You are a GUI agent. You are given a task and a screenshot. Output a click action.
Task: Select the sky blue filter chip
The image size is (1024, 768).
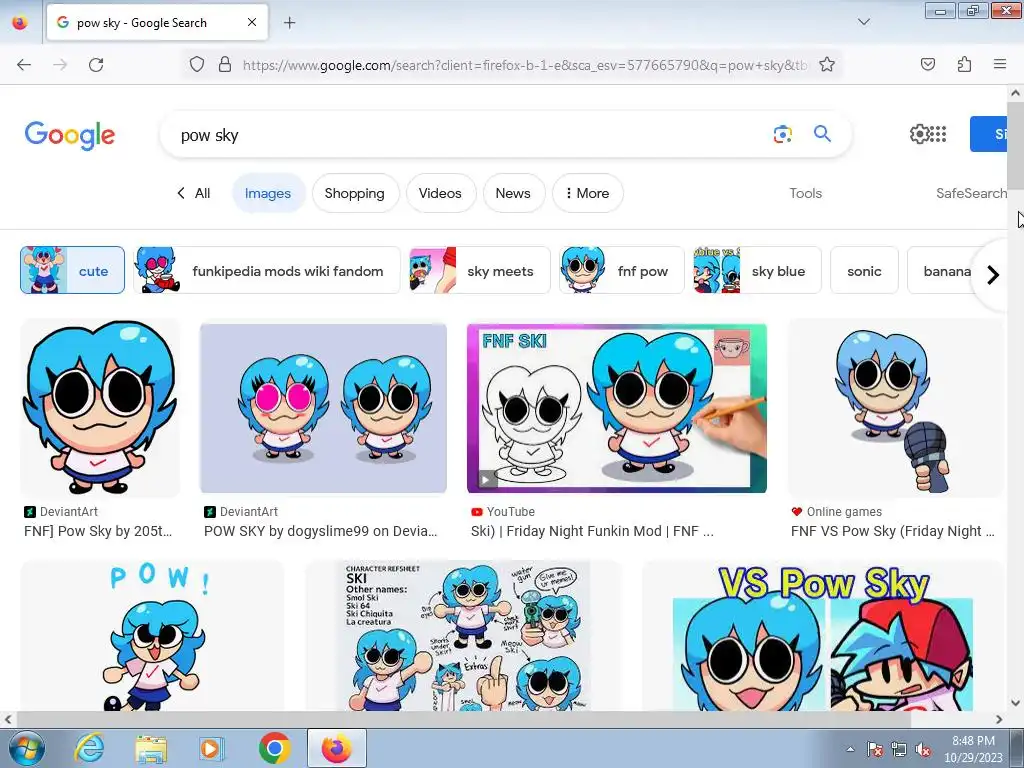pos(757,270)
